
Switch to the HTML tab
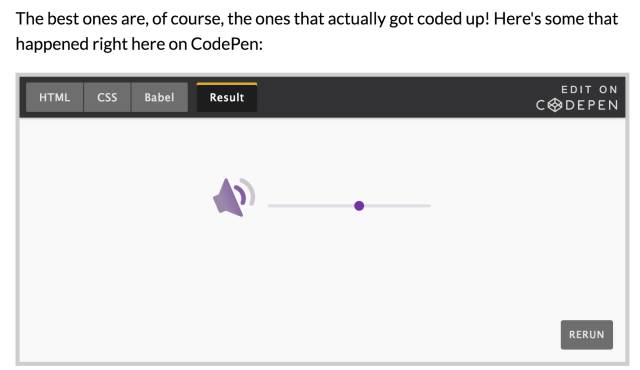click(55, 97)
